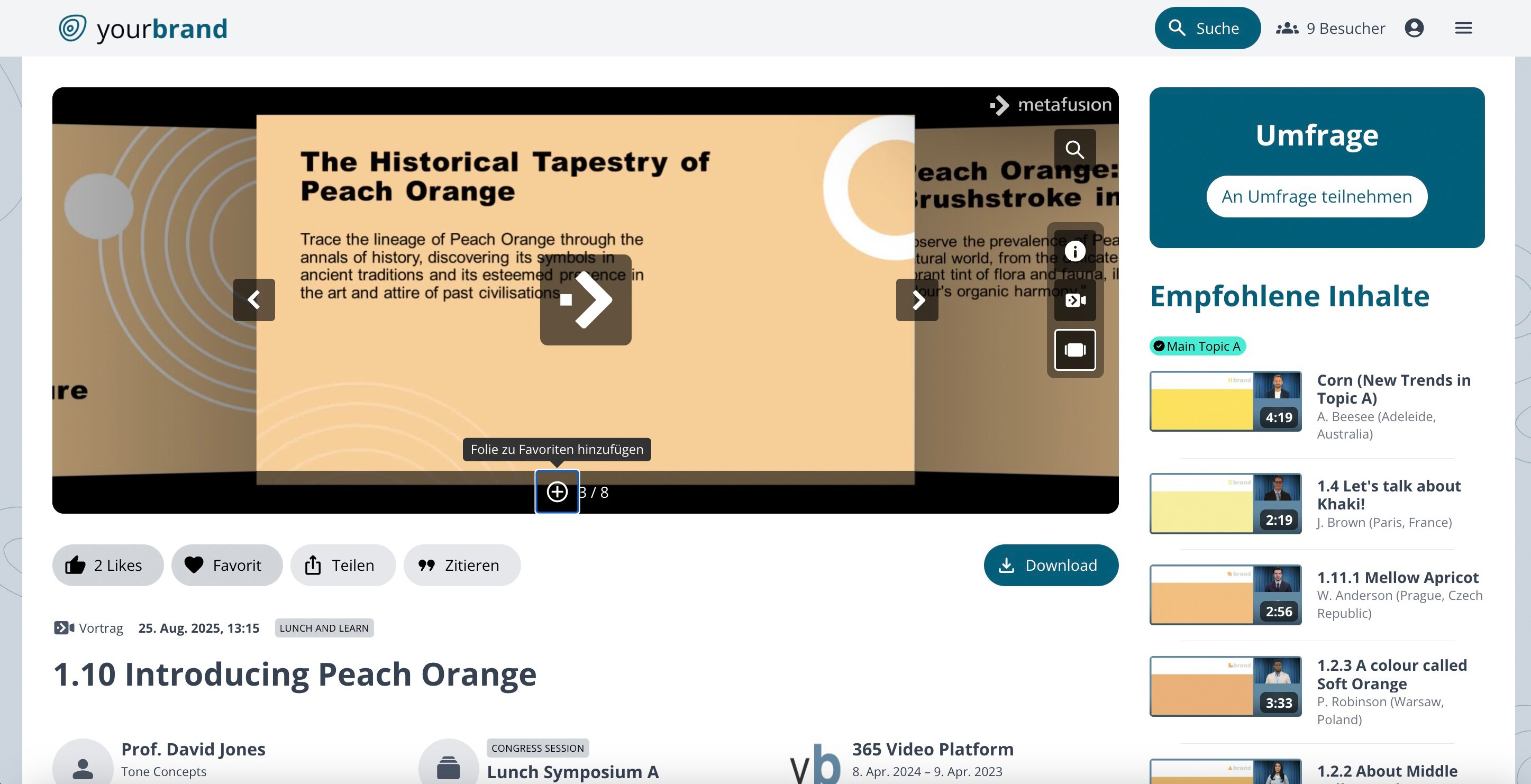This screenshot has width=1531, height=784.
Task: Open 1.4 Let's talk about Khaki! title
Action: coord(1389,495)
